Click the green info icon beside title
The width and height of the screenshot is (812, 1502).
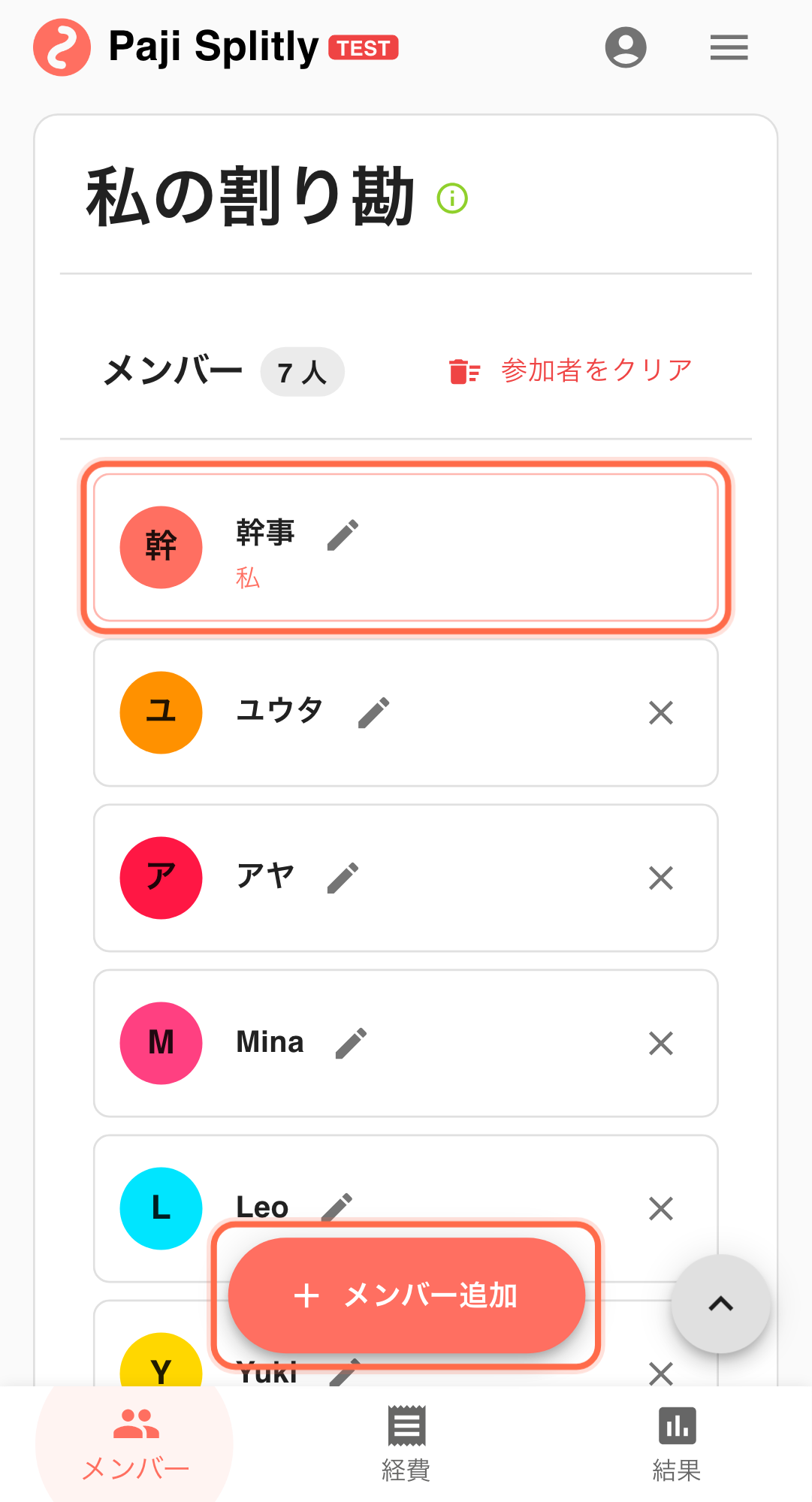pyautogui.click(x=452, y=198)
